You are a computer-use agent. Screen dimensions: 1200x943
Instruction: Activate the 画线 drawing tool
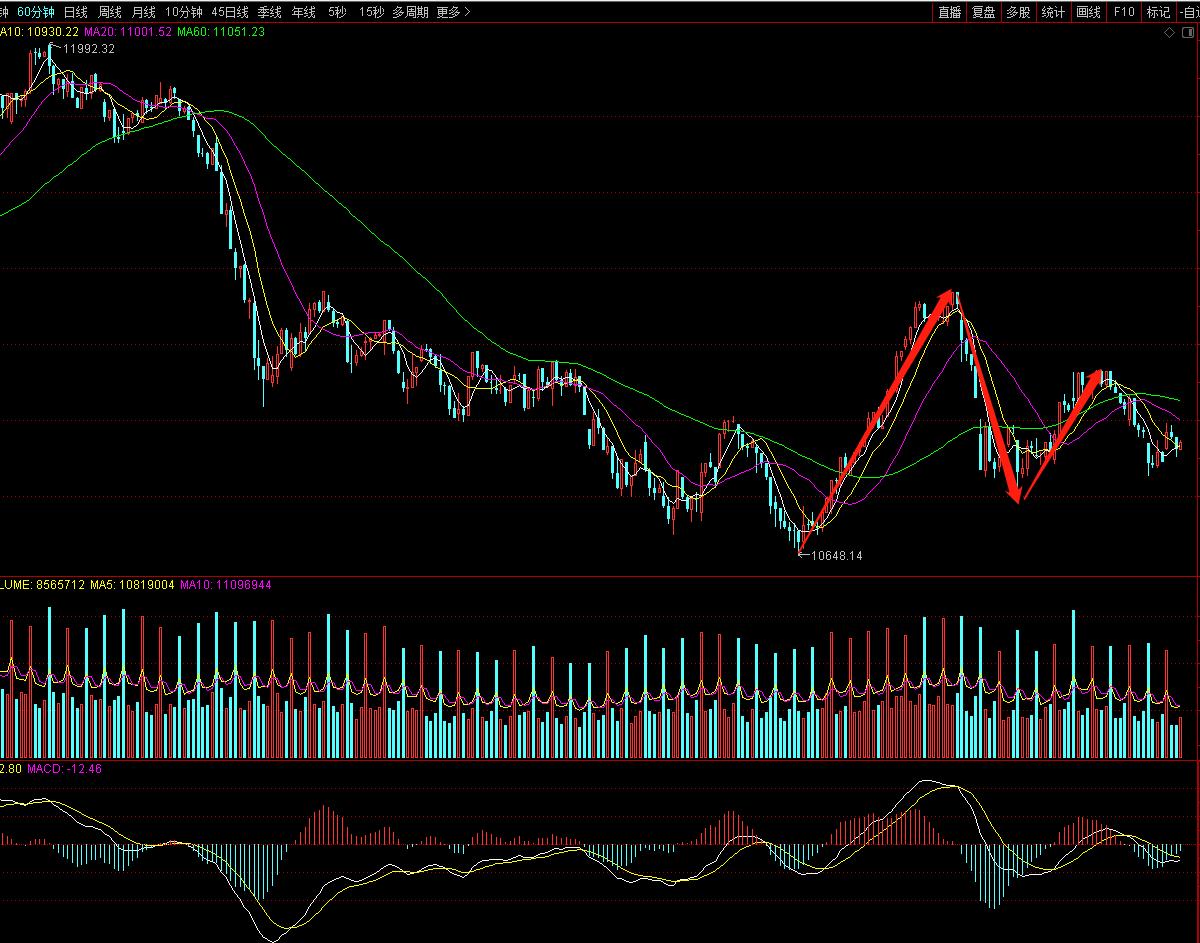pos(1088,12)
